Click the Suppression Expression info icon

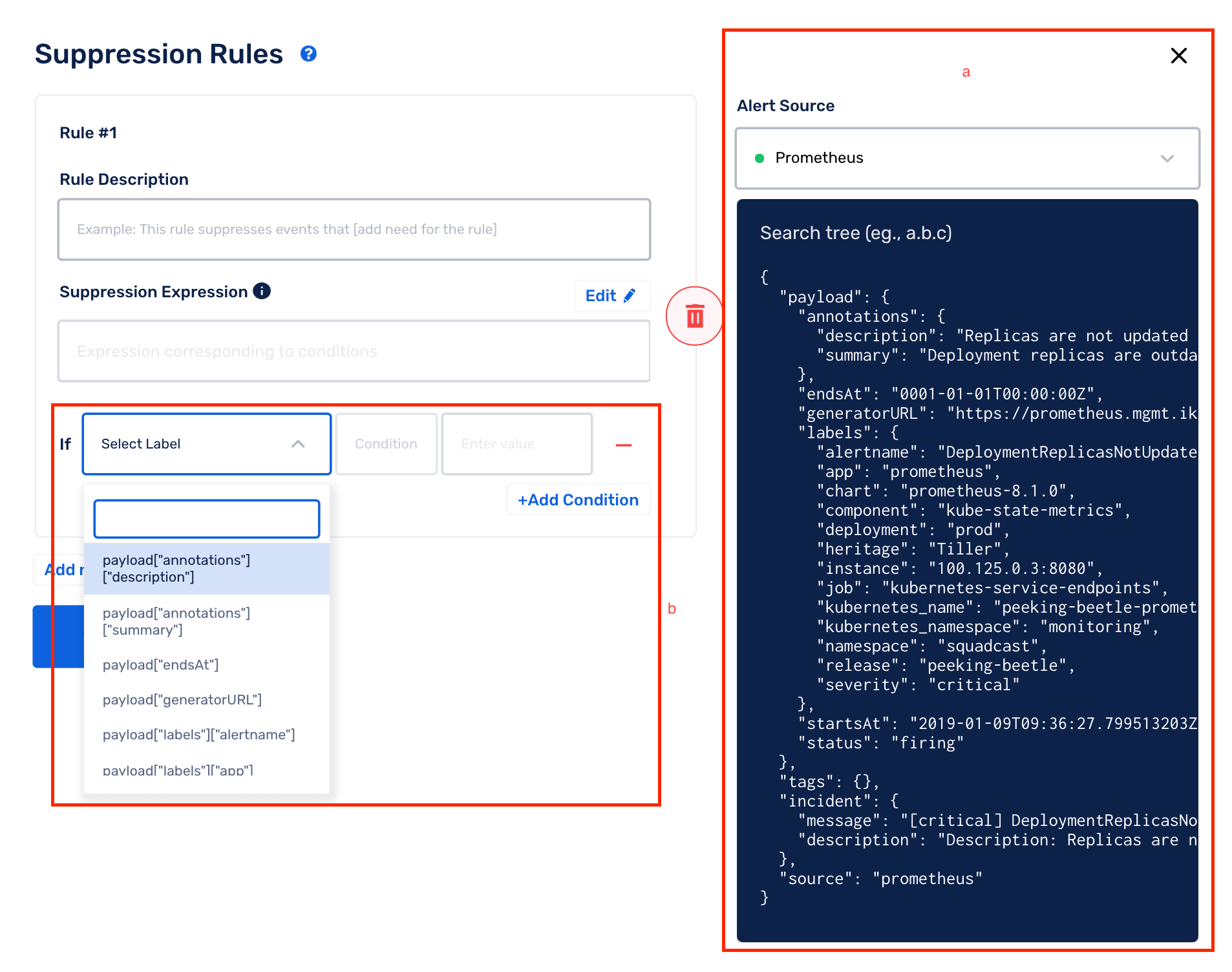[262, 291]
